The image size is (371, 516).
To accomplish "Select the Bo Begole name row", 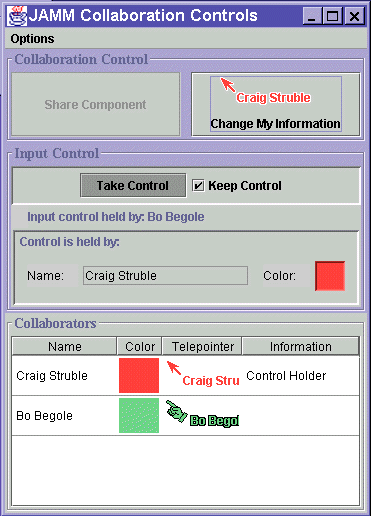I will coord(186,416).
